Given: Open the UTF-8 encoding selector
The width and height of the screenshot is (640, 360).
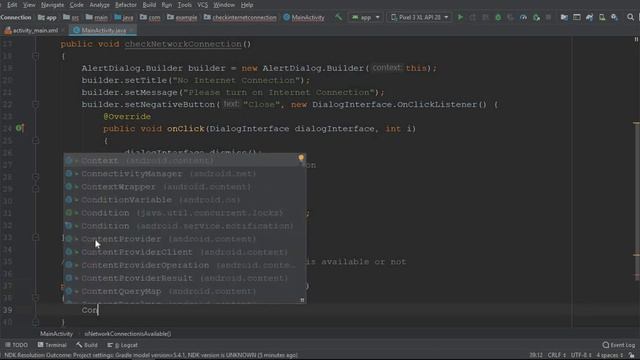Looking at the screenshot, I should (x=581, y=355).
